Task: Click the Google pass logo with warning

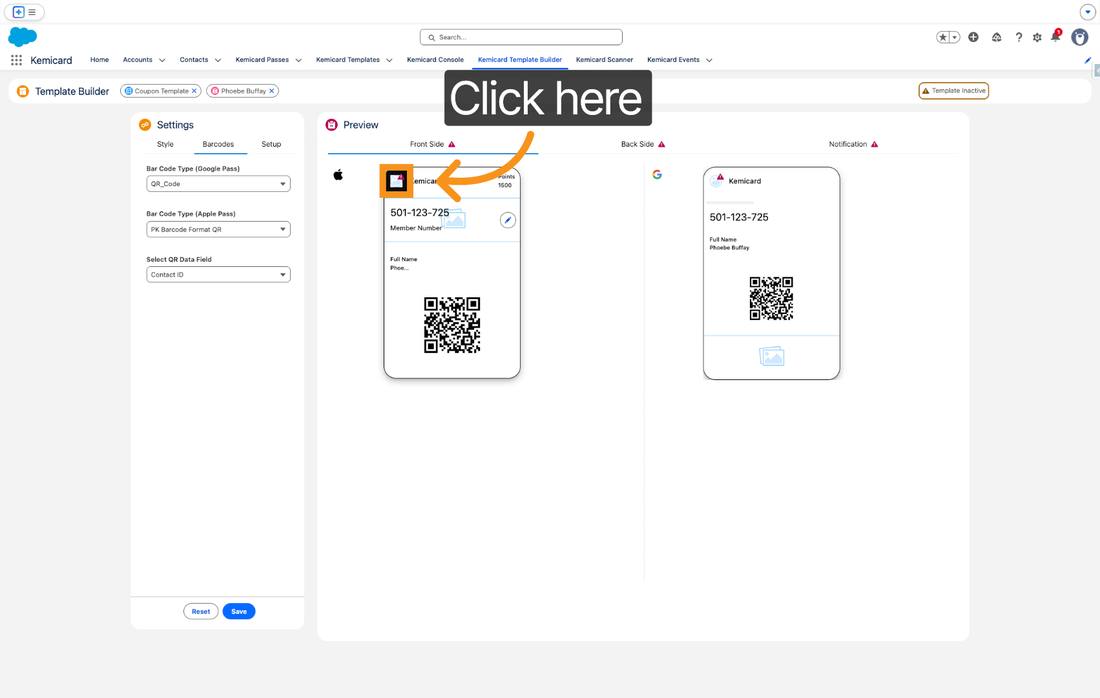Action: pos(716,180)
